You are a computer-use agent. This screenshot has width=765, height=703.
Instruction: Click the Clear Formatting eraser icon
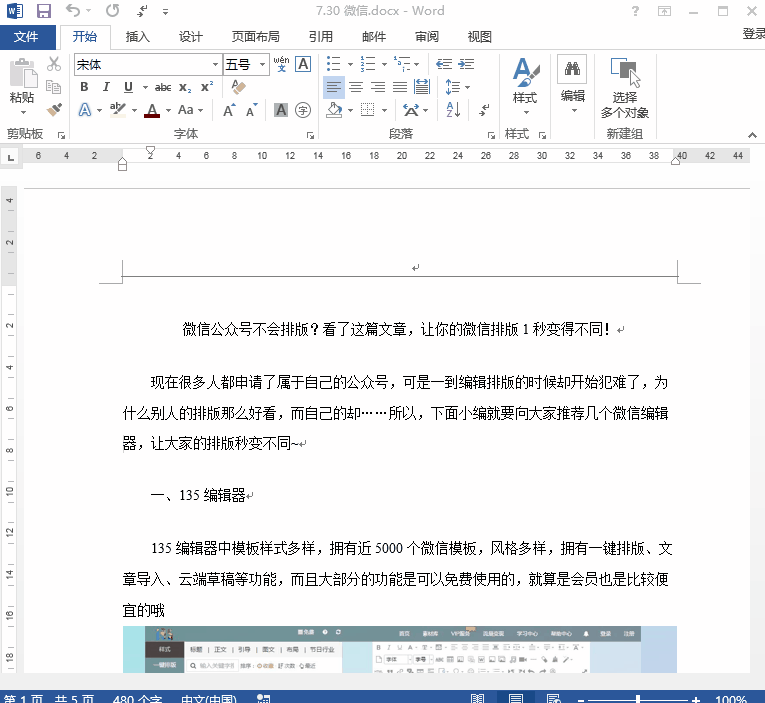pyautogui.click(x=238, y=87)
